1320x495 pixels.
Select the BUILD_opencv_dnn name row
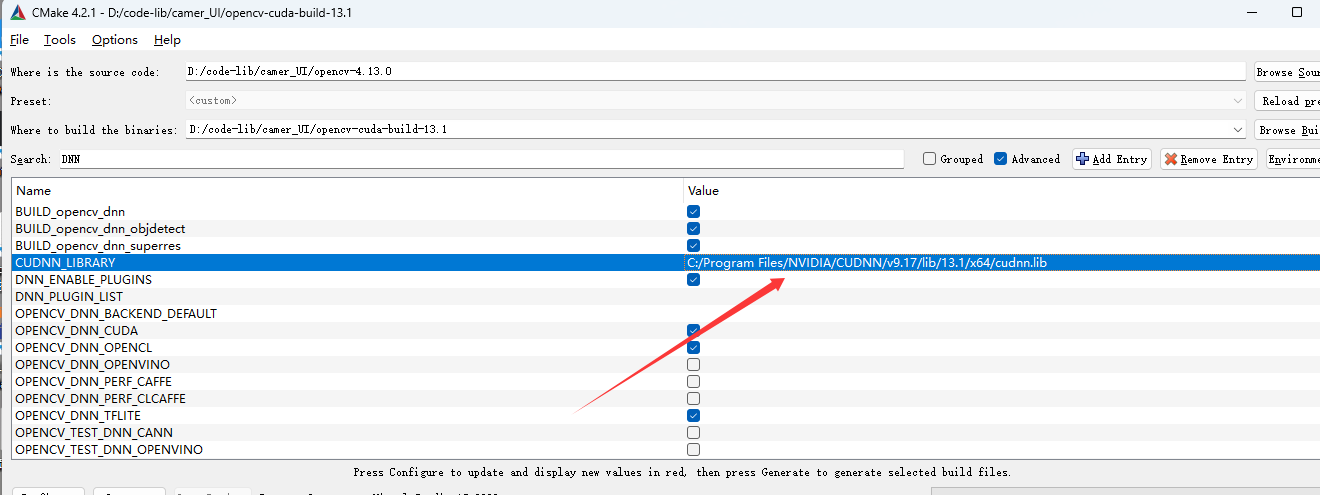tap(347, 212)
